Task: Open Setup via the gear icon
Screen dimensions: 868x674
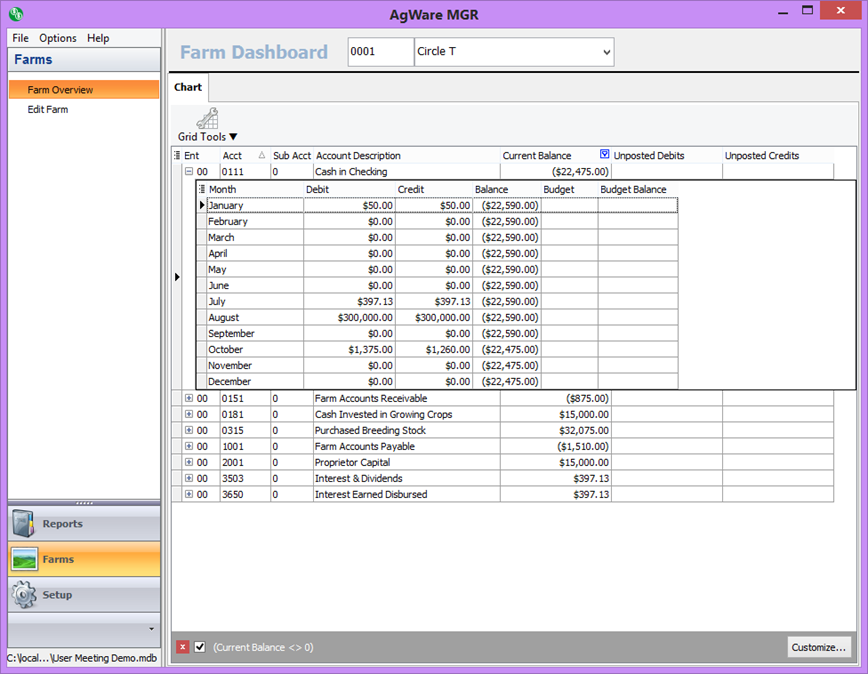Action: pyautogui.click(x=24, y=595)
